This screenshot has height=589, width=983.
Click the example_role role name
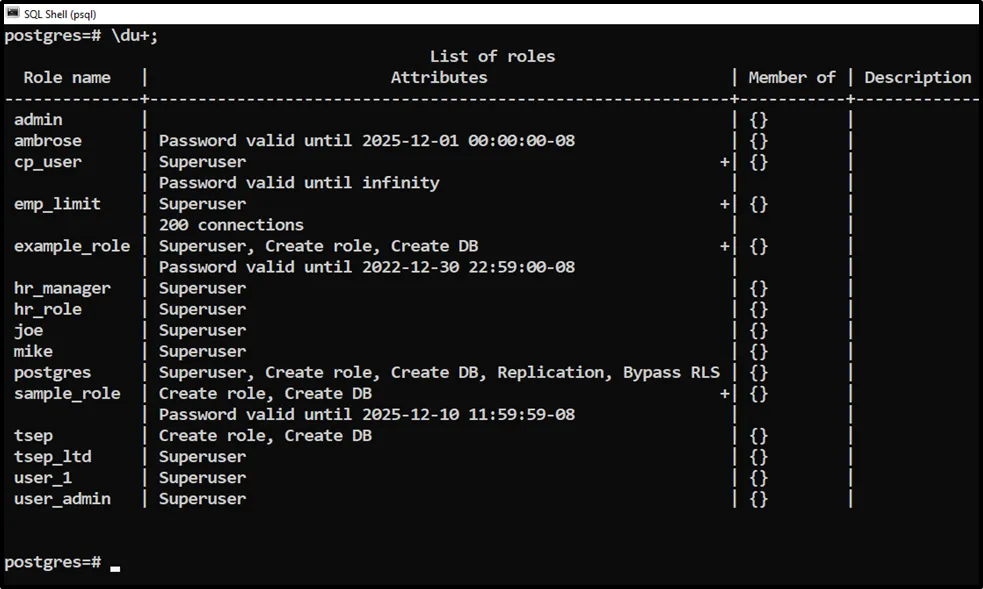(x=72, y=246)
